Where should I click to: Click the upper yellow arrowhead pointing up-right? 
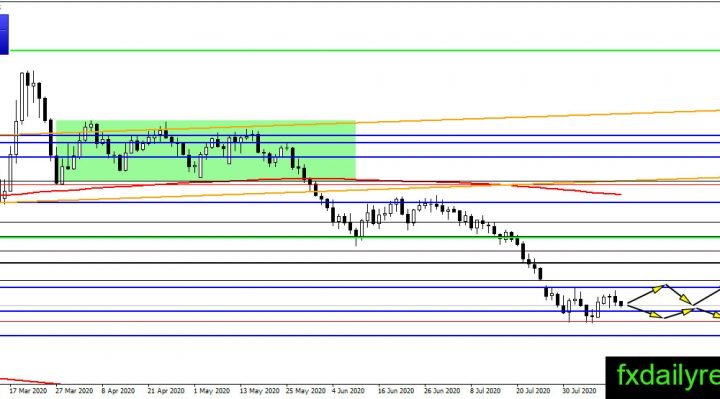(x=658, y=289)
